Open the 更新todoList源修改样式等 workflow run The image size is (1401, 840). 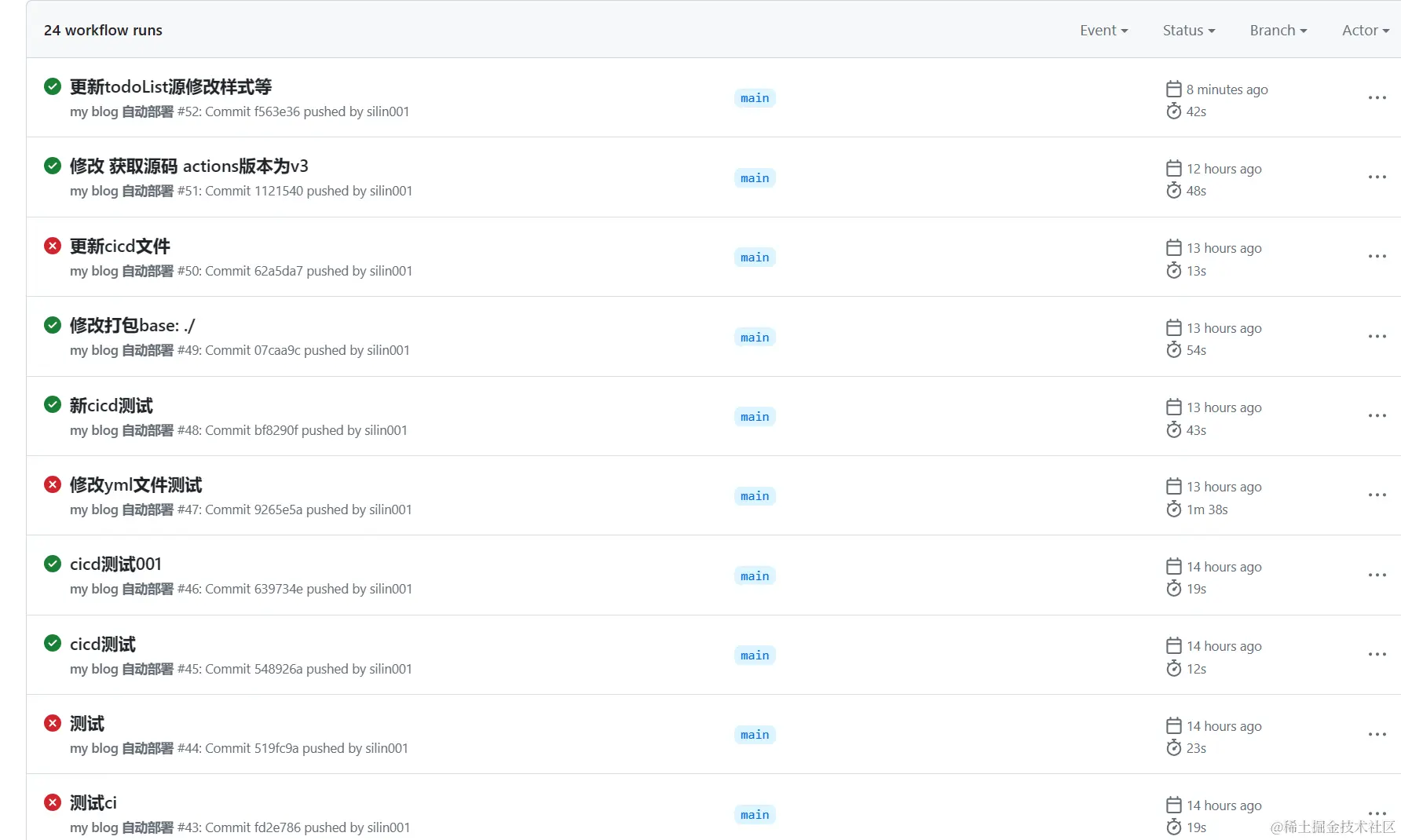point(170,87)
